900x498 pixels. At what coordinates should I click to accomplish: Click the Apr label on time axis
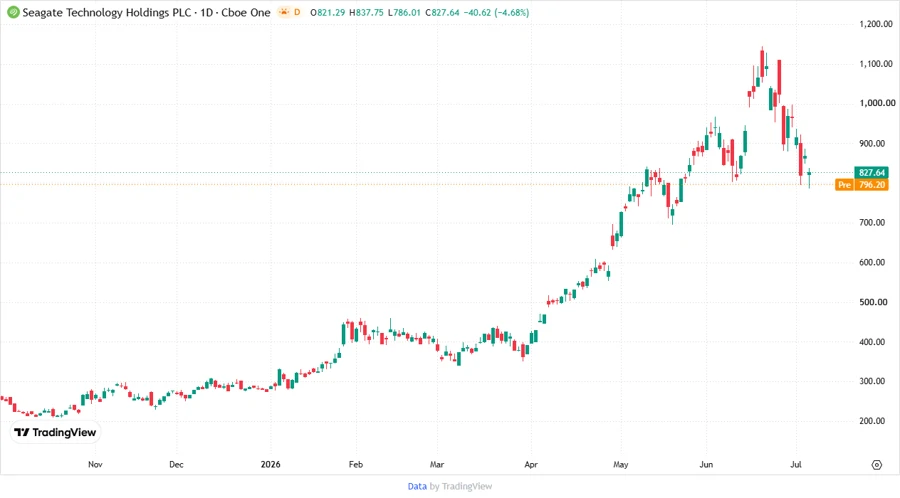(531, 464)
